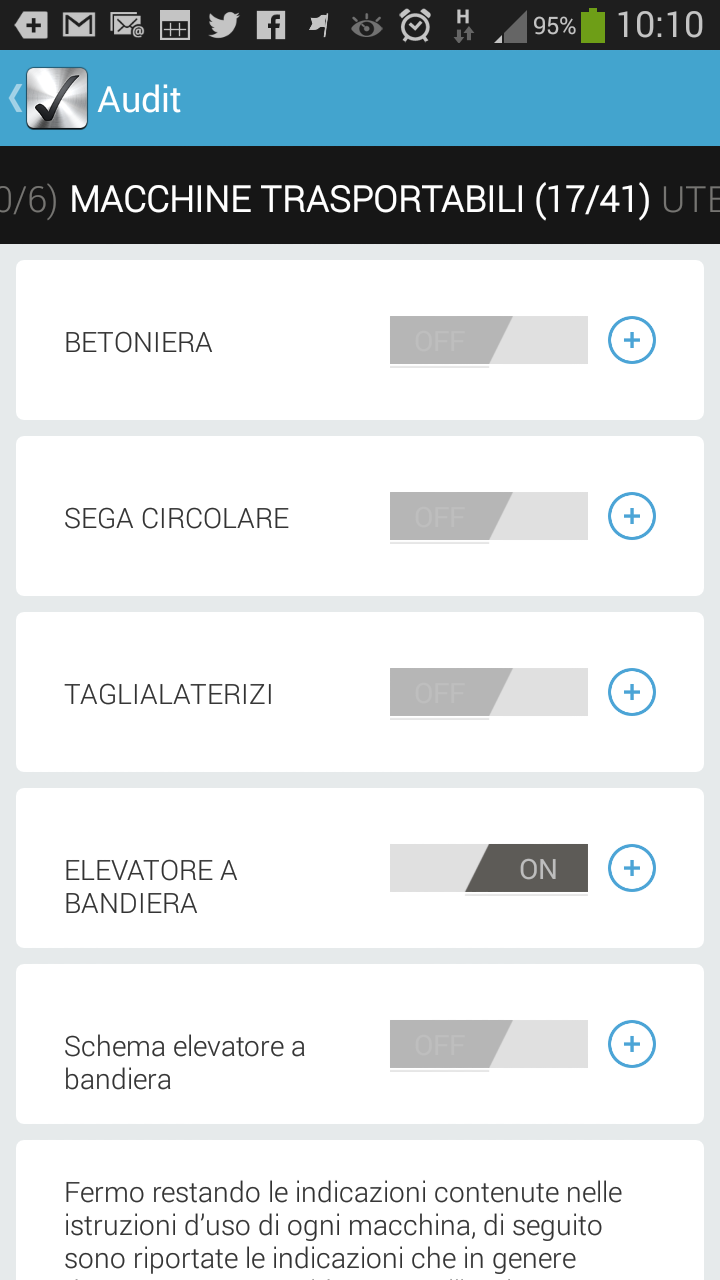Expand ELEVATORE A BANDIERA plus button
Screen dimensions: 720x1280
tap(632, 868)
